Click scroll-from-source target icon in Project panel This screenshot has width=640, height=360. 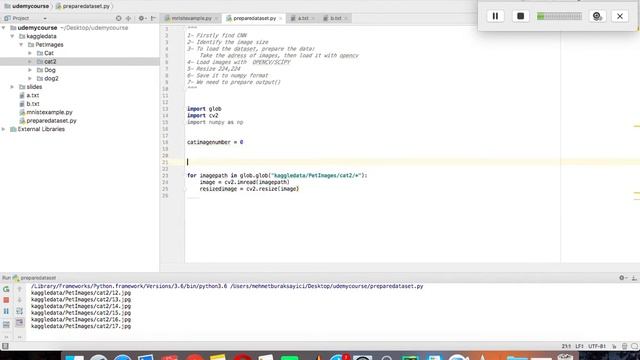click(x=118, y=18)
